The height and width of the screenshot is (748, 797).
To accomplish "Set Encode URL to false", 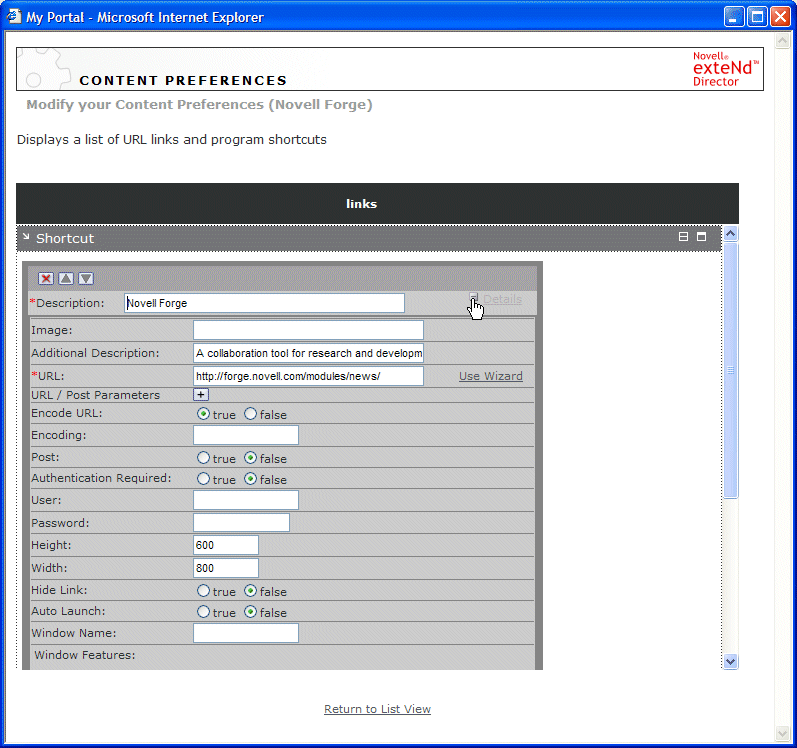I will point(251,414).
